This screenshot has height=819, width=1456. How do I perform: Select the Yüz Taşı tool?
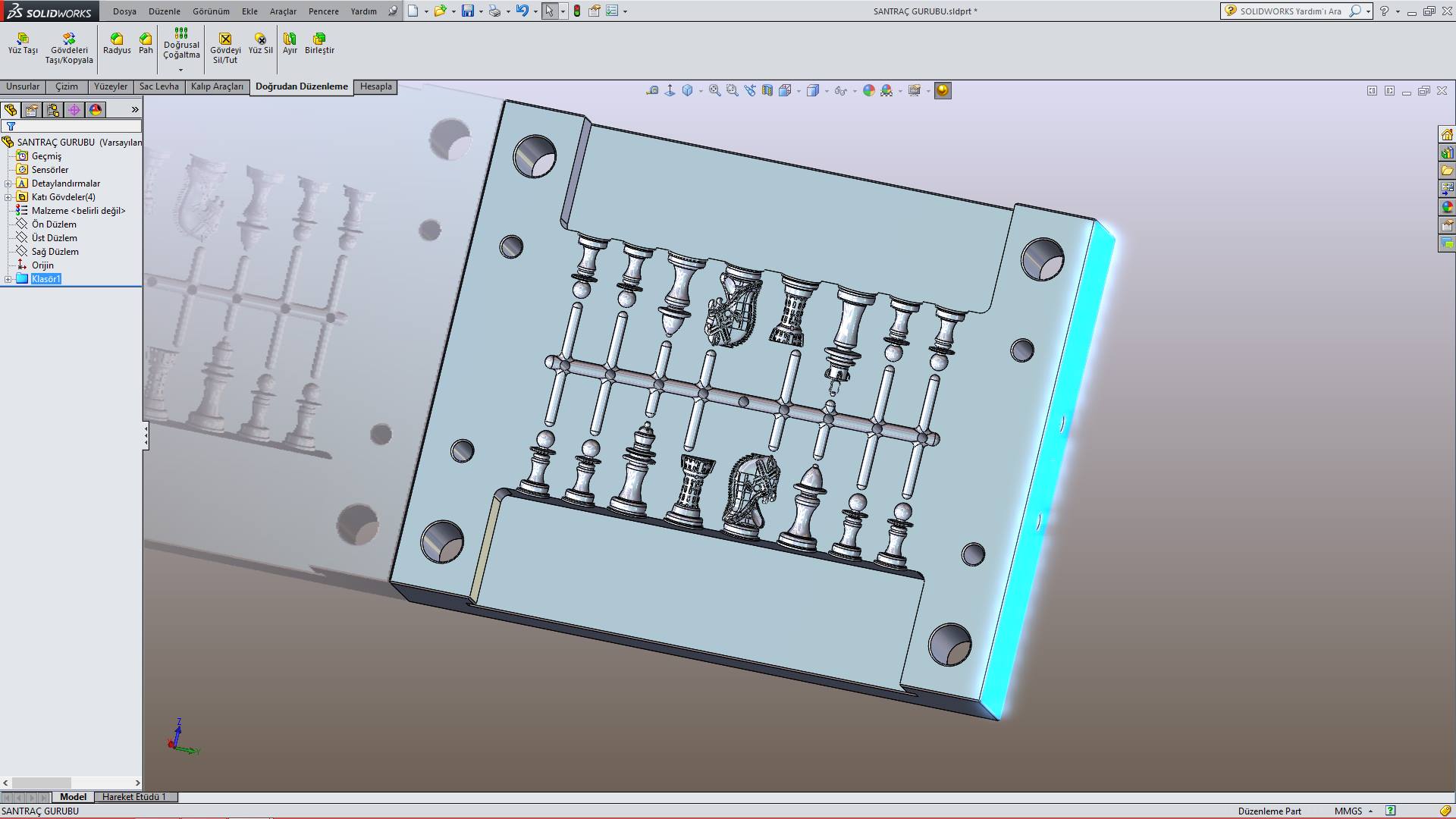[23, 44]
